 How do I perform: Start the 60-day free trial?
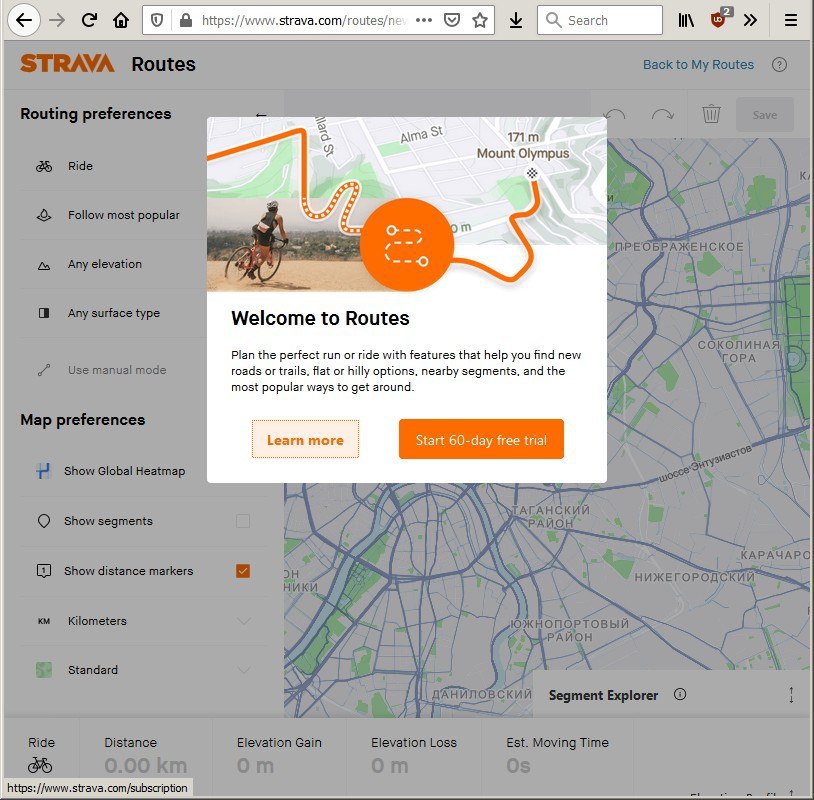point(481,439)
